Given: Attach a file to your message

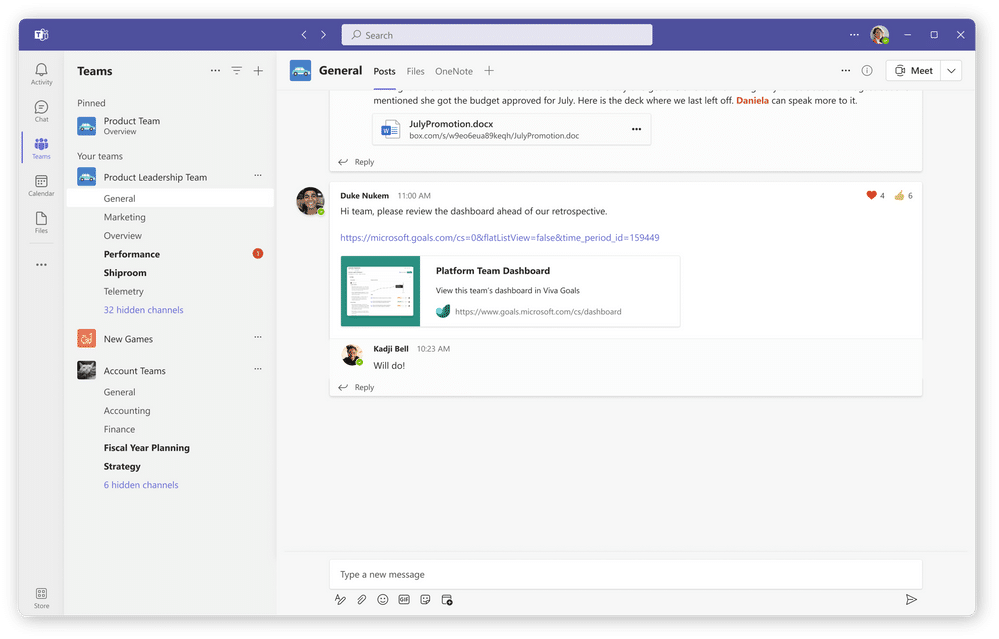Looking at the screenshot, I should 361,599.
